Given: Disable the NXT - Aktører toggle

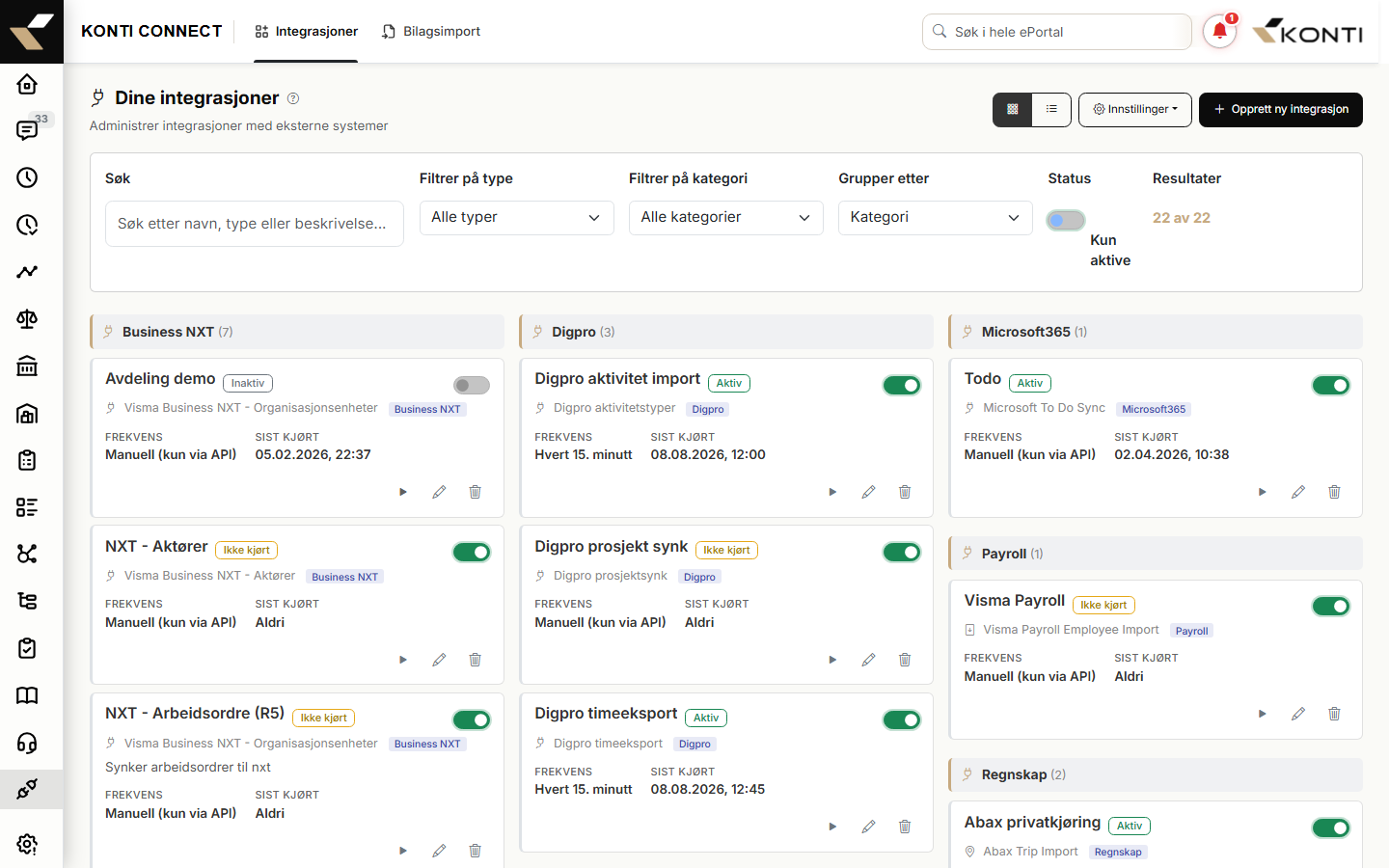Looking at the screenshot, I should tap(472, 553).
